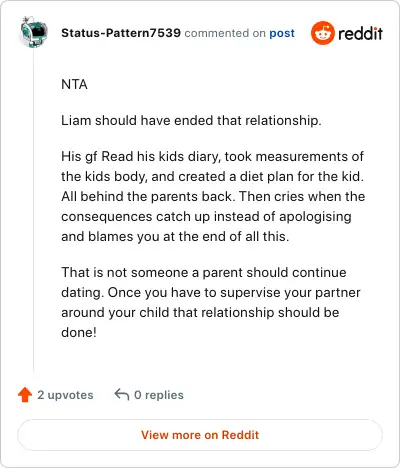Click the orange Reddit Snoo logo
This screenshot has height=468, width=400.
[322, 33]
